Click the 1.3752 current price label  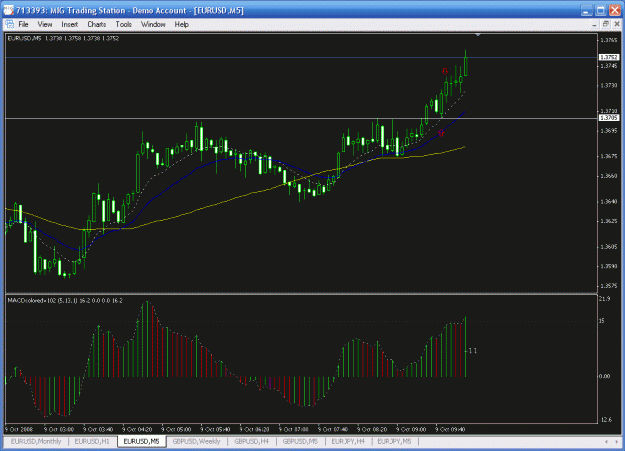tap(609, 57)
